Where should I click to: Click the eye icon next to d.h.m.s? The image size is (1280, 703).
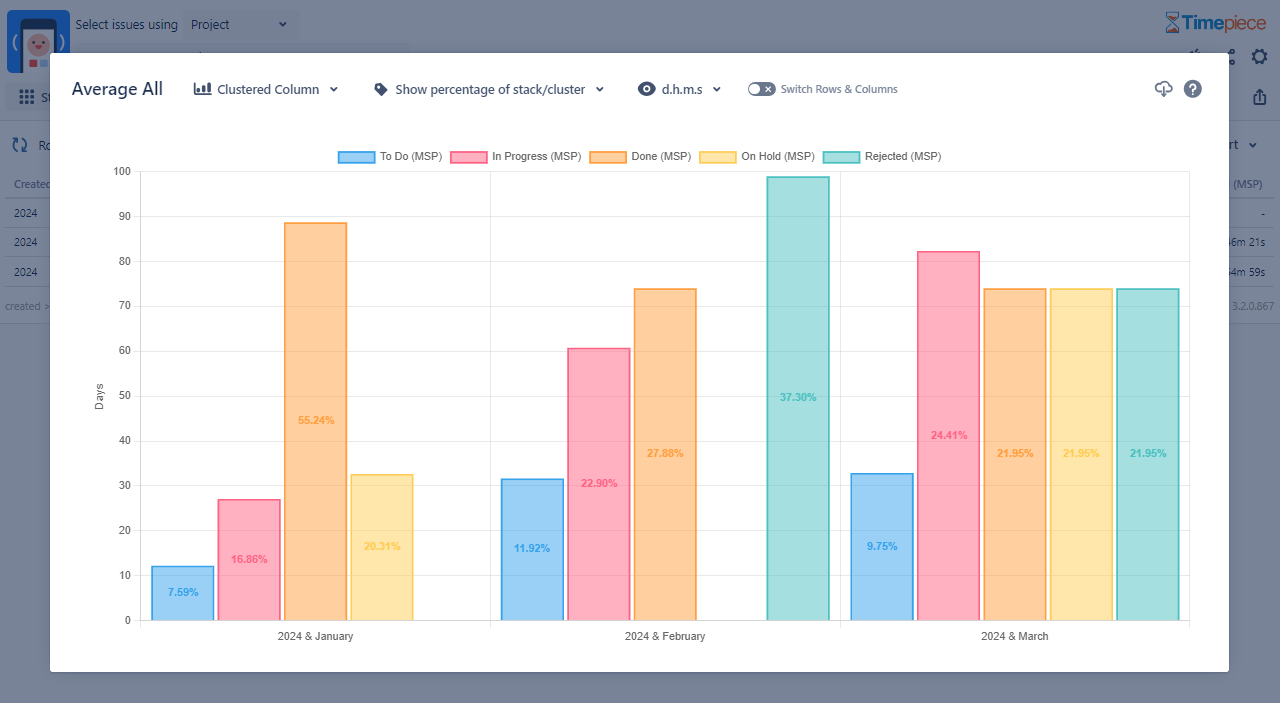tap(647, 89)
